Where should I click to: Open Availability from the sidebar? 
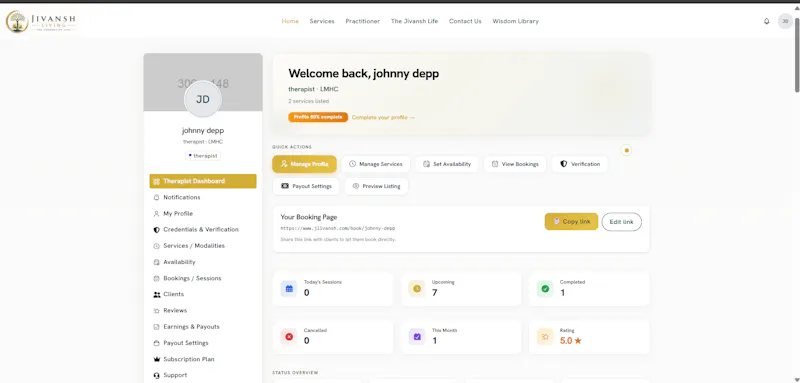pyautogui.click(x=203, y=262)
